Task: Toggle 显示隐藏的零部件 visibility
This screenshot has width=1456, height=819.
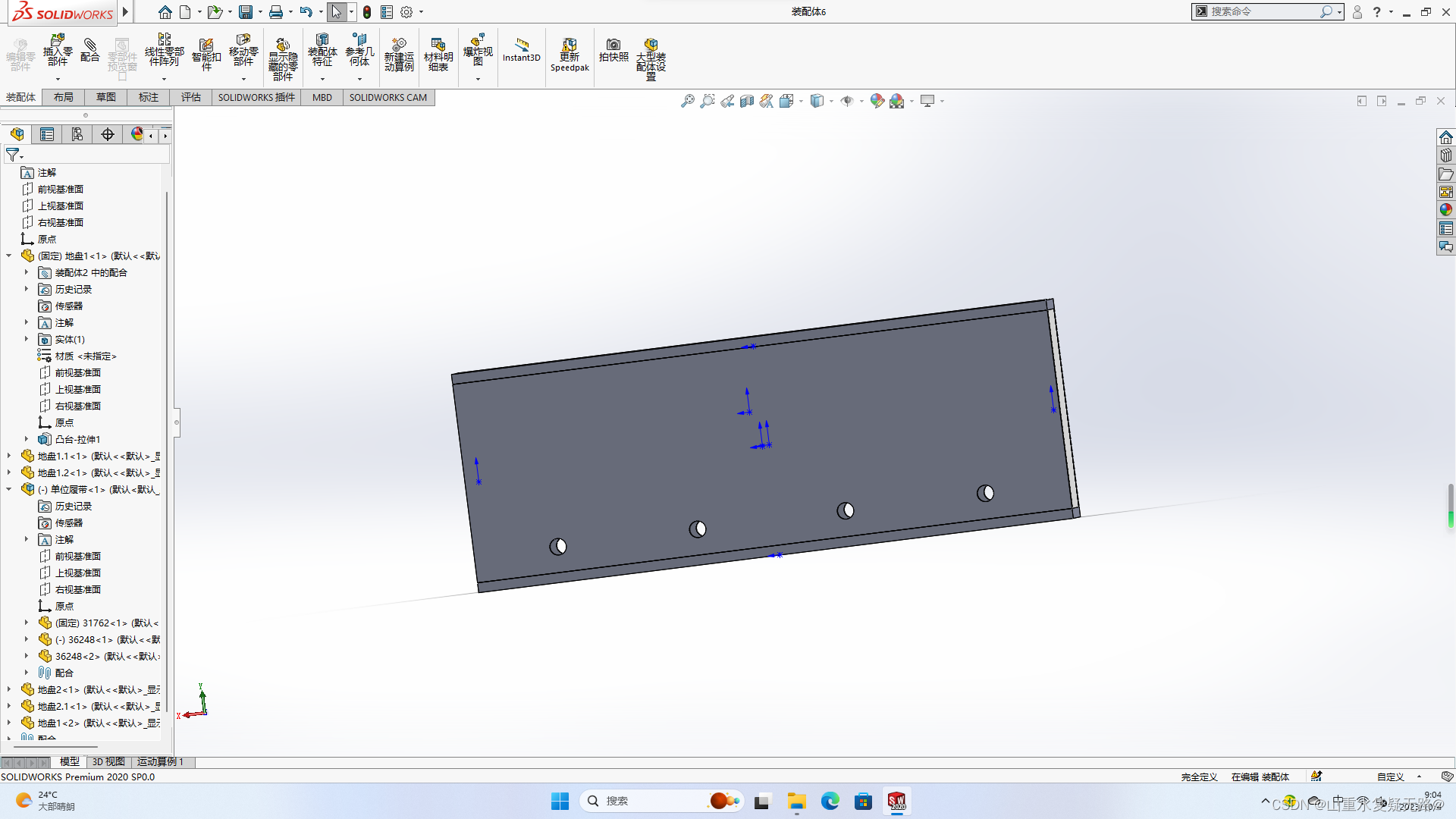Action: pyautogui.click(x=283, y=53)
